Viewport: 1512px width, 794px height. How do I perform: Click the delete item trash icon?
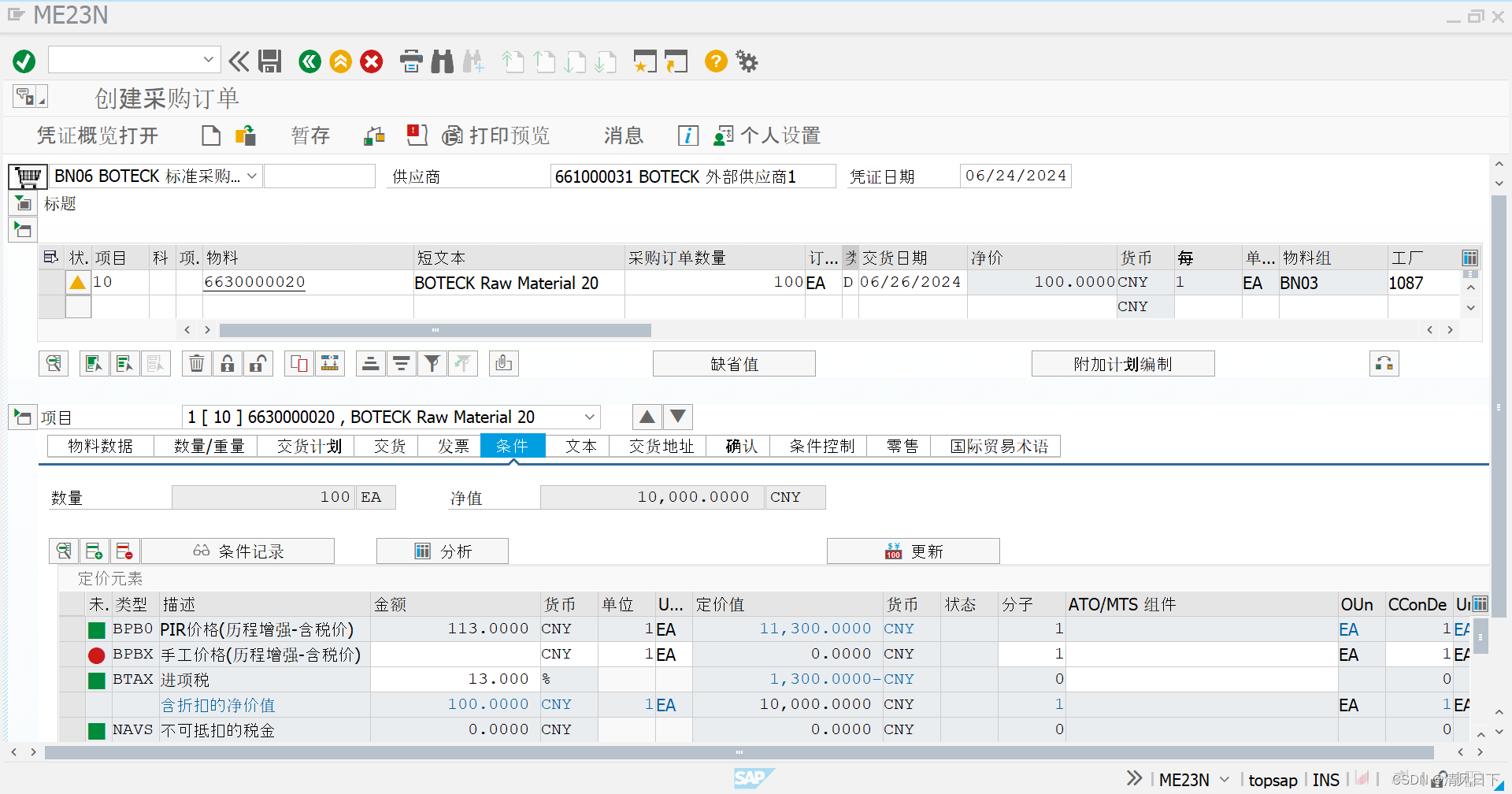(197, 363)
